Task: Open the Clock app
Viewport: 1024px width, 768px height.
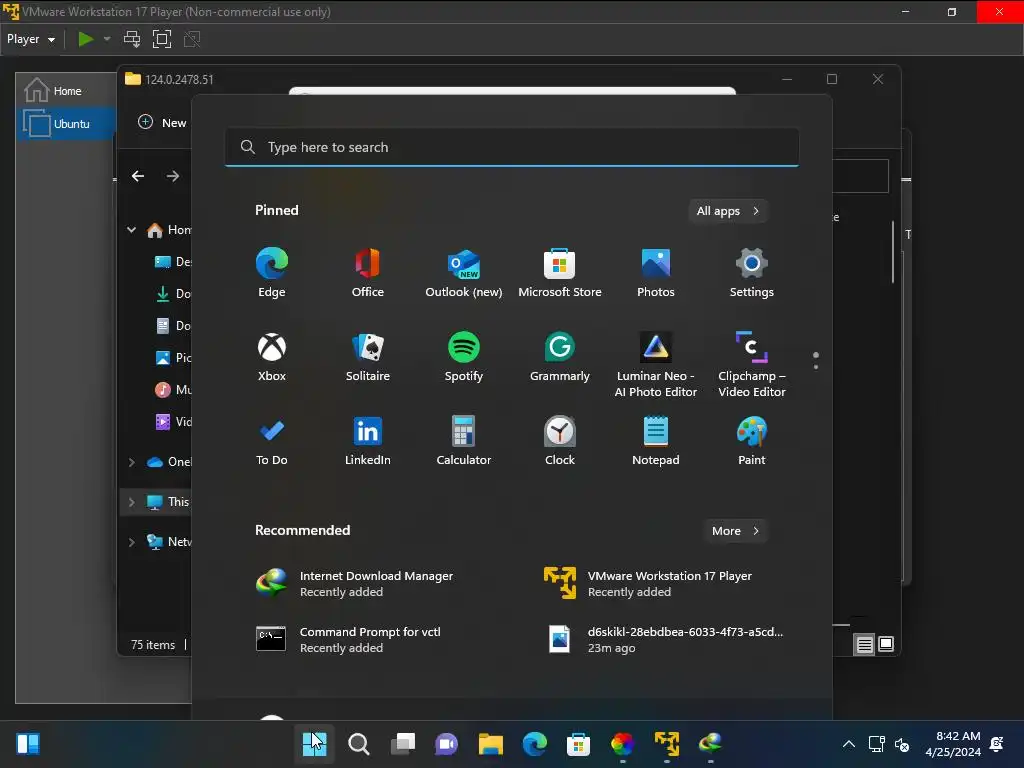Action: pyautogui.click(x=560, y=441)
